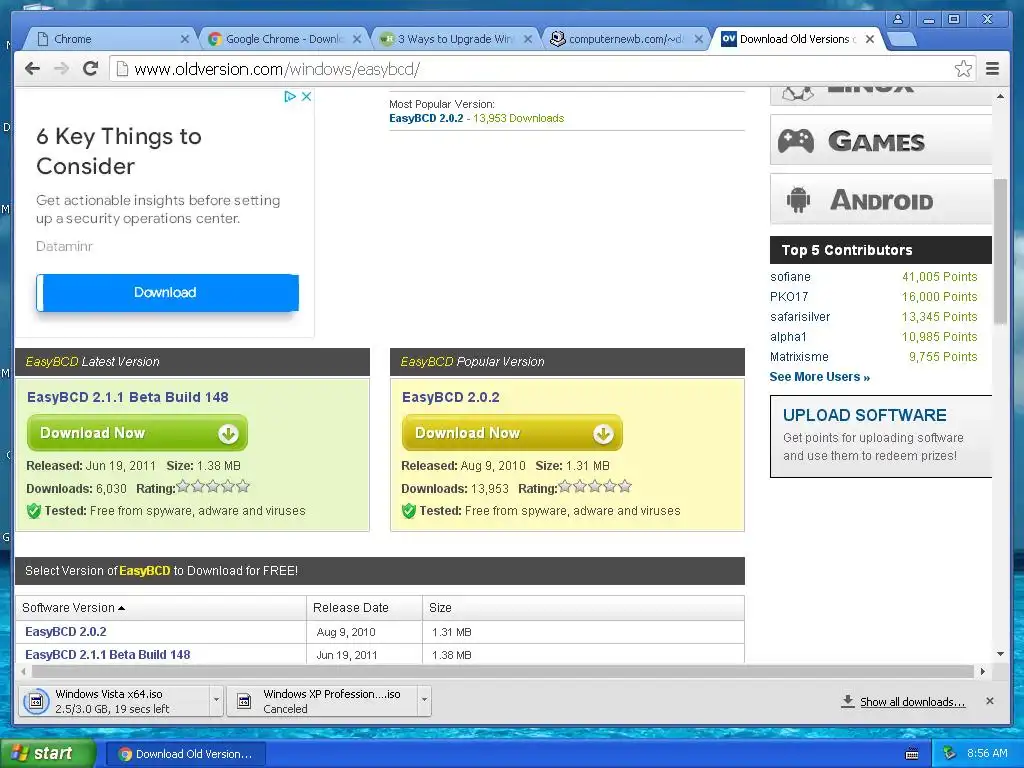Close the ad with the X icon
Viewport: 1024px width, 768px height.
pyautogui.click(x=306, y=97)
